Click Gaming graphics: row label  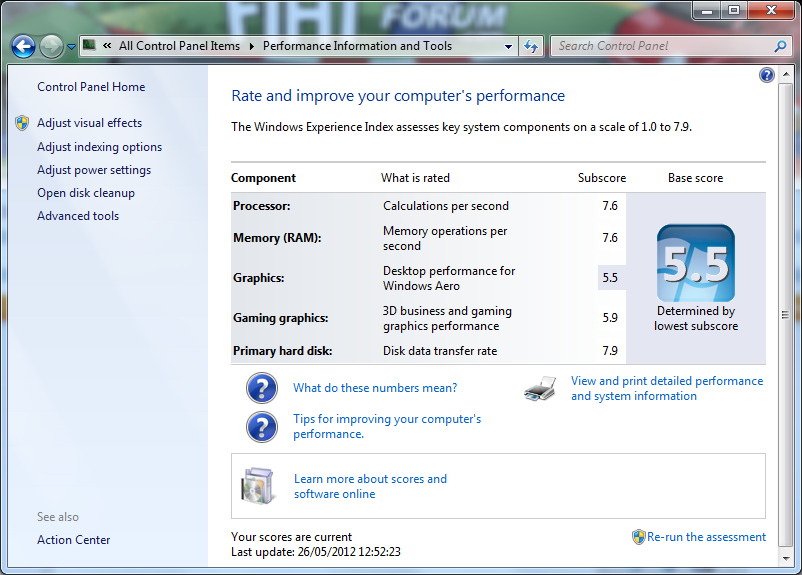point(280,318)
